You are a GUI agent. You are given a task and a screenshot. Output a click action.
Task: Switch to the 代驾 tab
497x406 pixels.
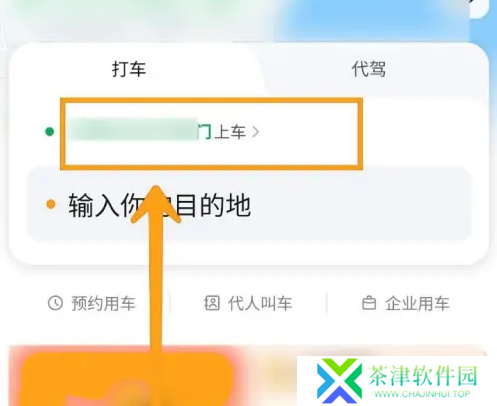click(369, 69)
